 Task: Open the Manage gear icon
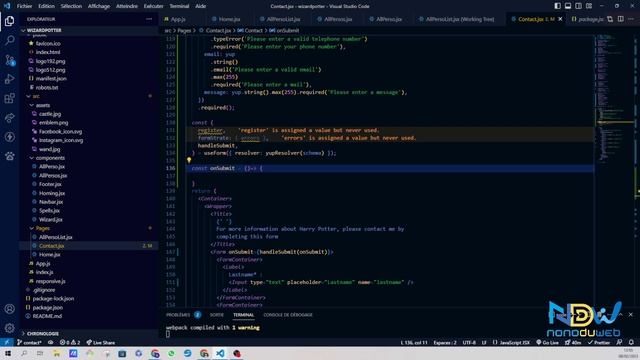pyautogui.click(x=9, y=328)
